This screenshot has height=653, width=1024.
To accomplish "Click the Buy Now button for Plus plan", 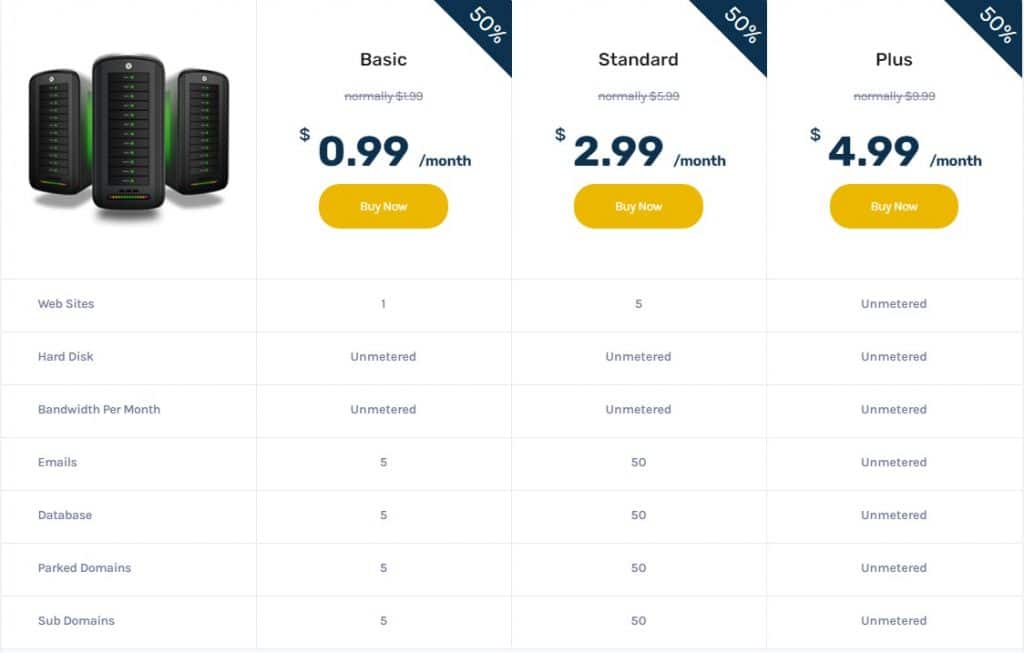I will click(x=894, y=206).
